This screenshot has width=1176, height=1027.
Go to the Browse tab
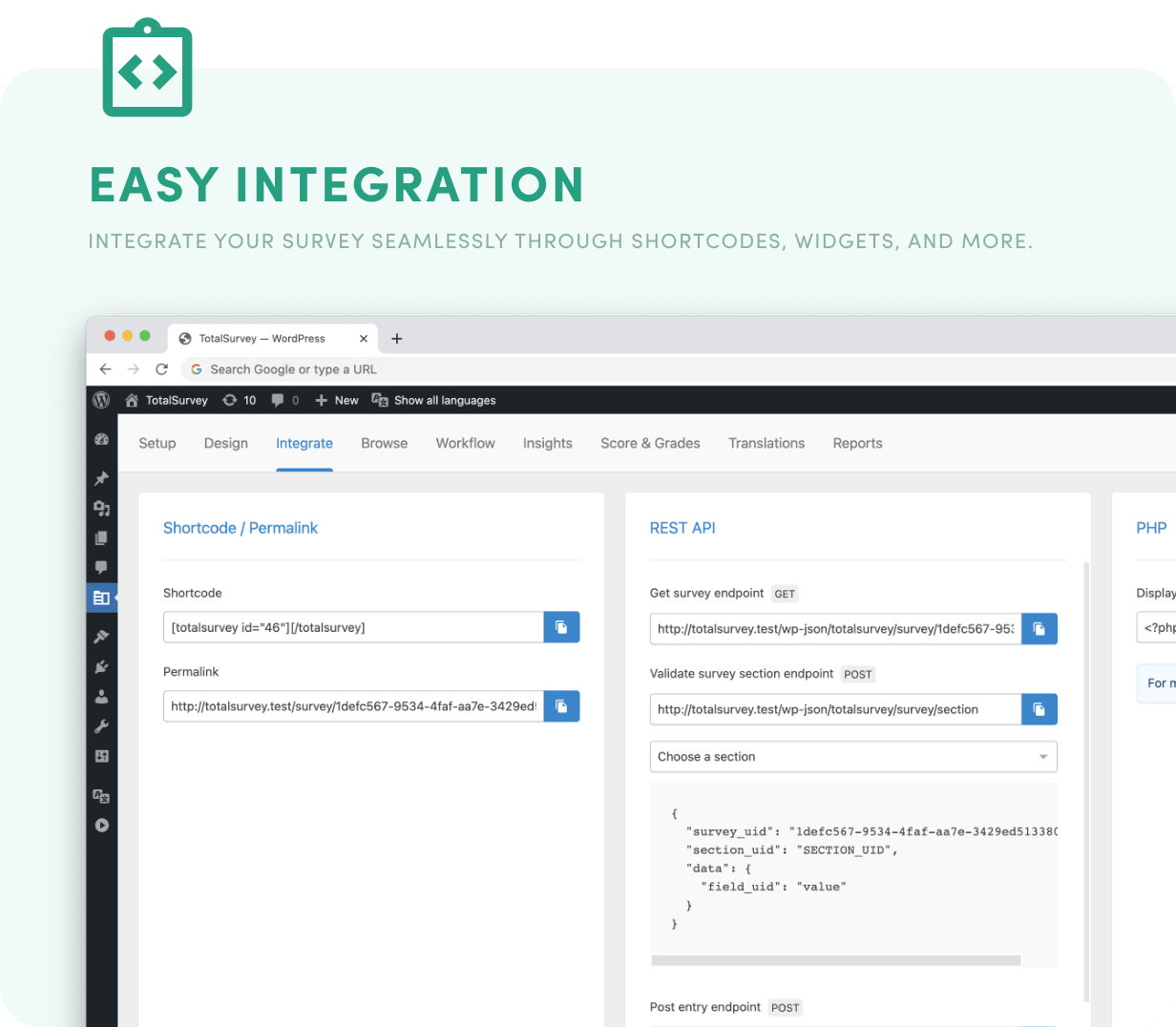pos(385,443)
